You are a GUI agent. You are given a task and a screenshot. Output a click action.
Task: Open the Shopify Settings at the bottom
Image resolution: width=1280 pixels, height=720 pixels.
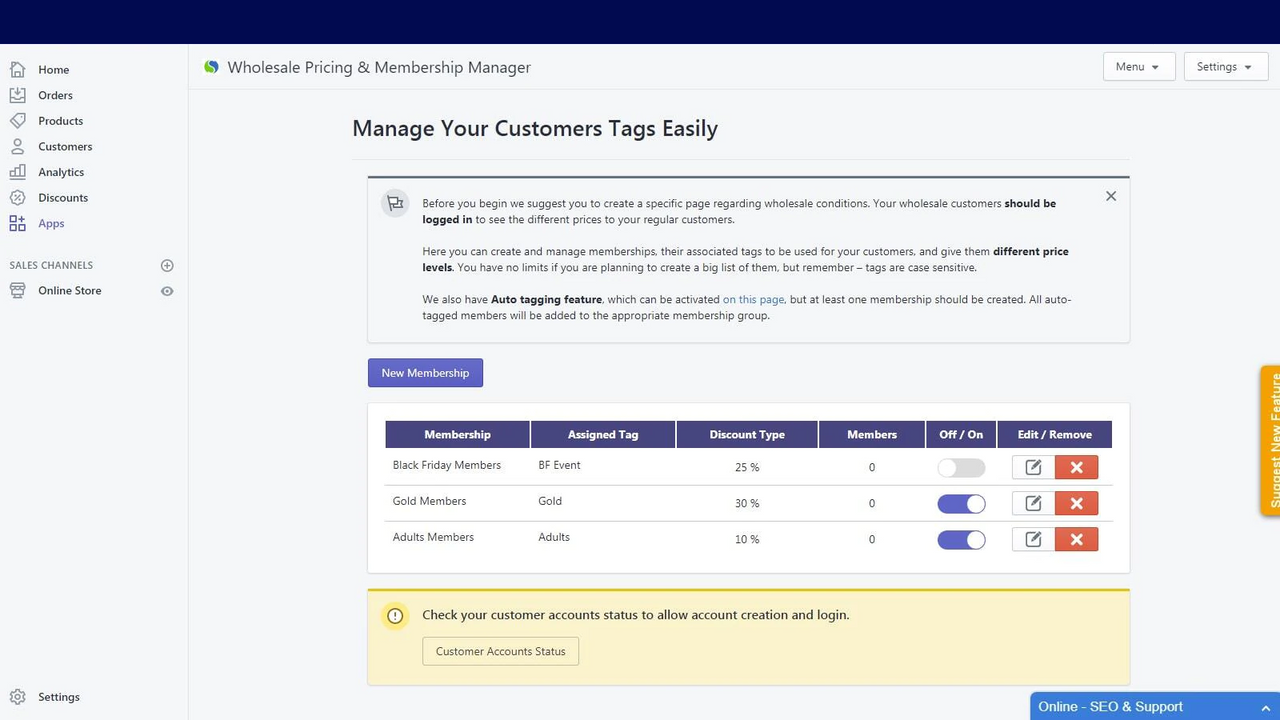coord(58,696)
